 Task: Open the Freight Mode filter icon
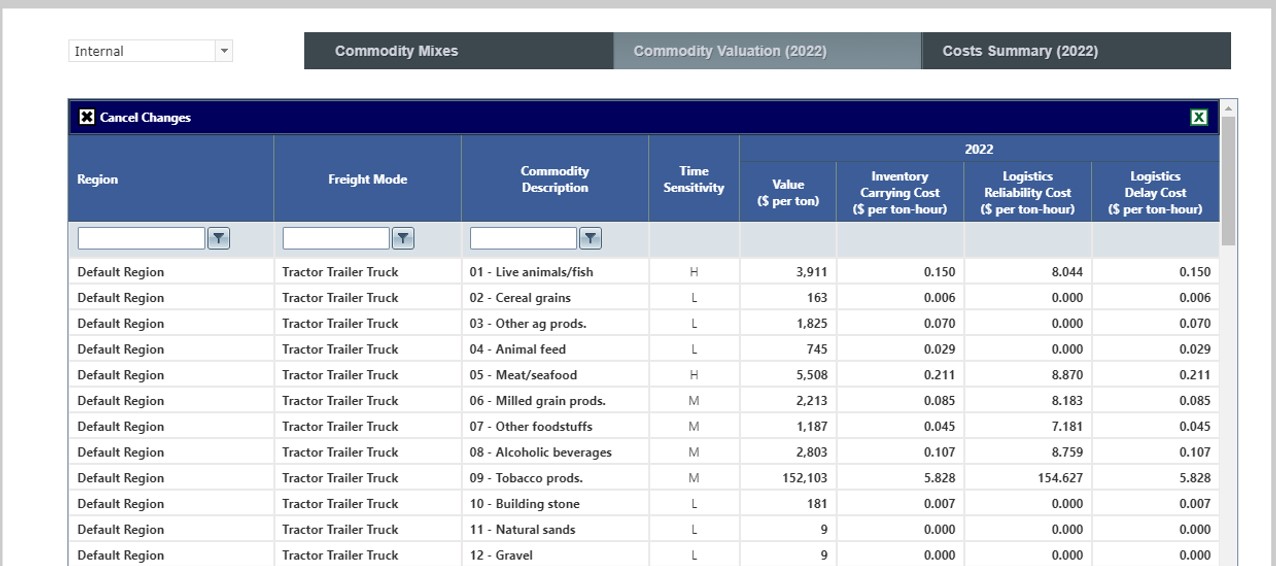coord(402,238)
